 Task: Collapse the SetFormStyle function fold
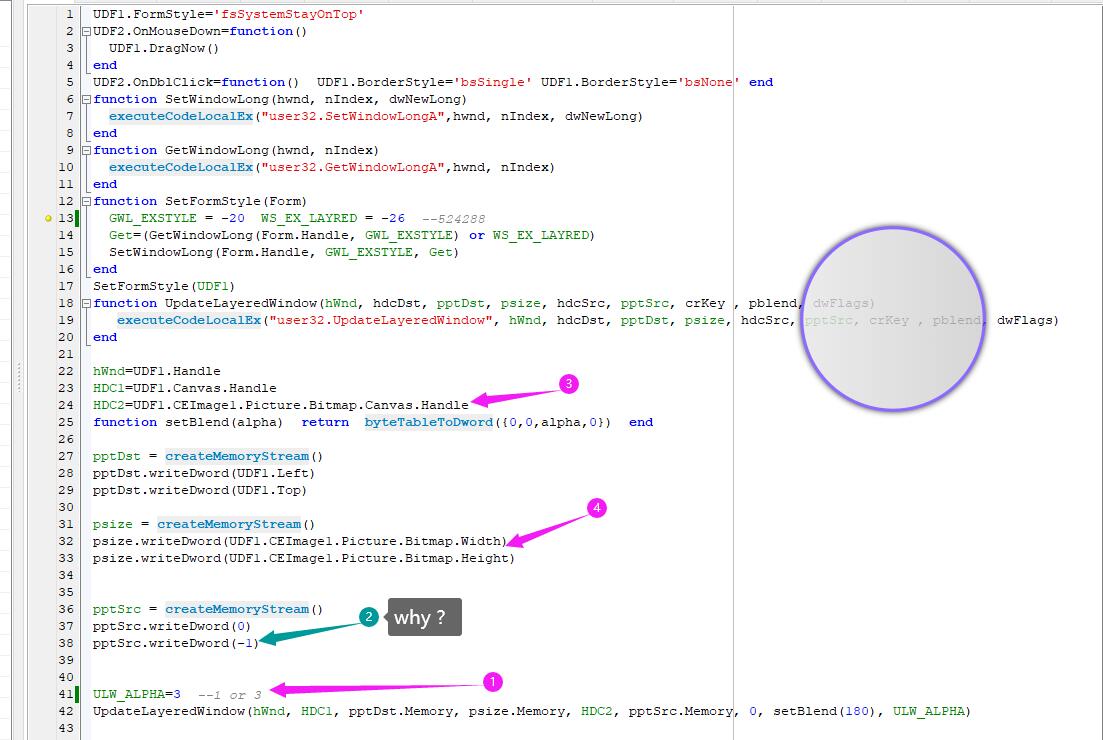pyautogui.click(x=86, y=202)
